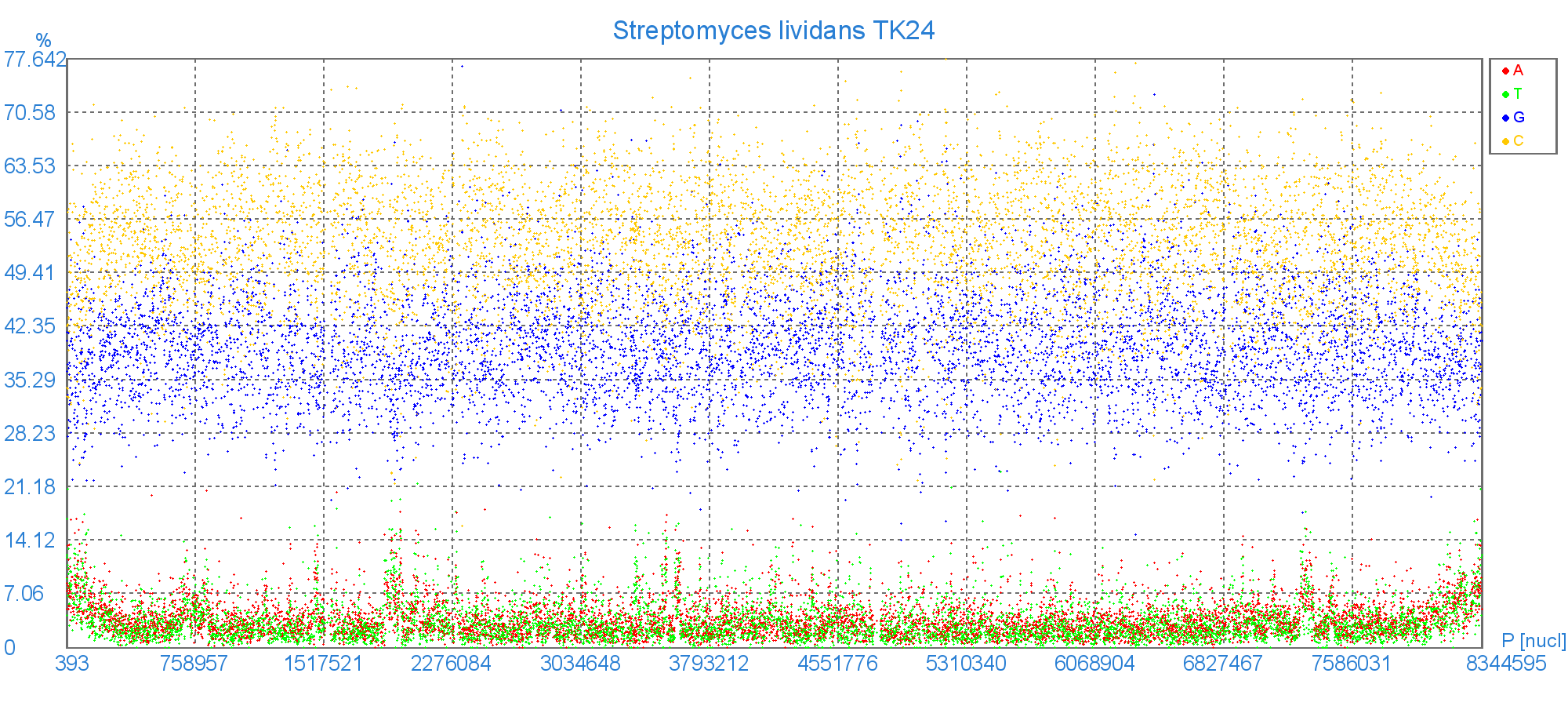1568x706 pixels.
Task: Click y-axis value 63.53
Action: 30,166
